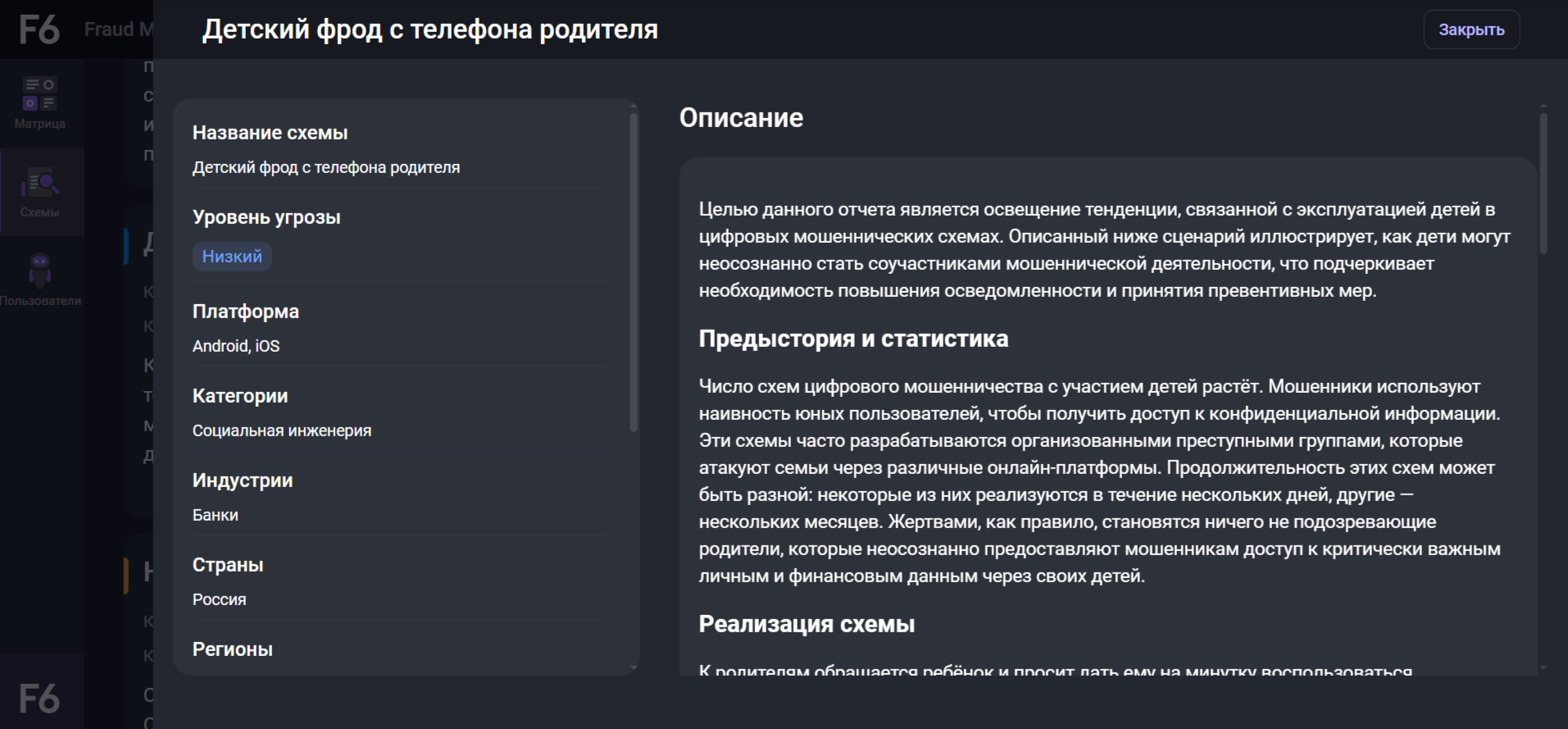This screenshot has width=1568, height=729.
Task: Click the Банки industry value
Action: point(216,515)
